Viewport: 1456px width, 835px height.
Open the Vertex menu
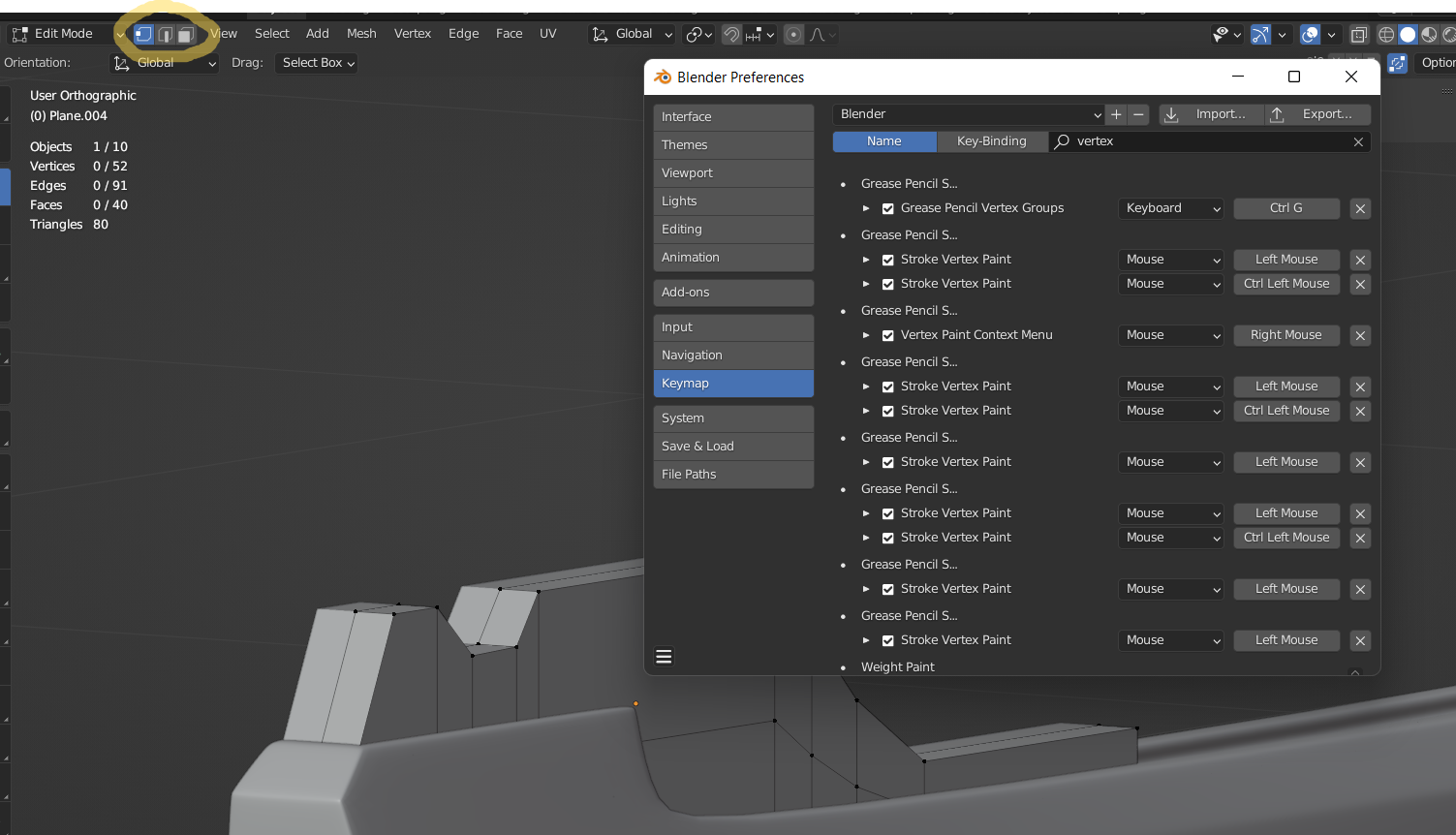(x=413, y=34)
